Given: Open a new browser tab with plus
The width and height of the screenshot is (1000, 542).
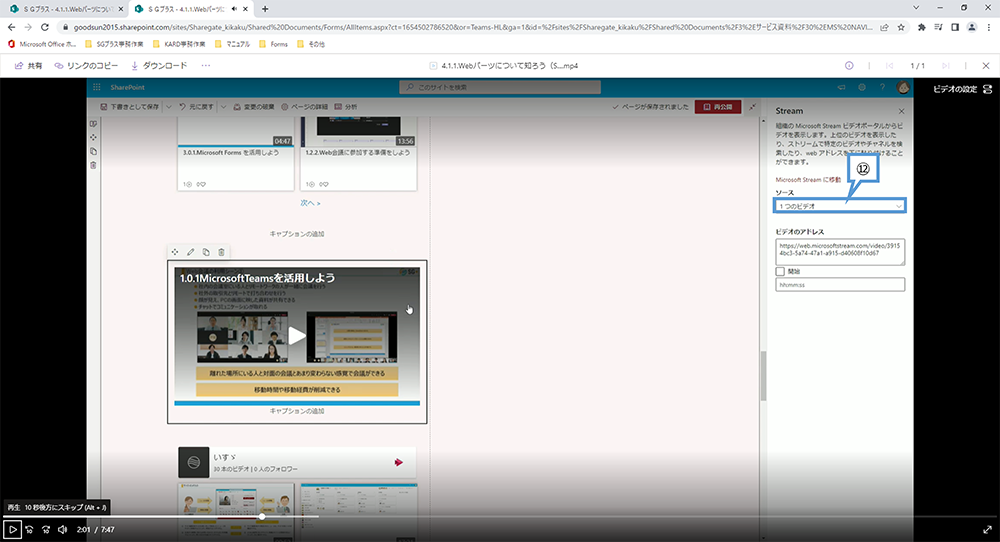Looking at the screenshot, I should [x=265, y=9].
